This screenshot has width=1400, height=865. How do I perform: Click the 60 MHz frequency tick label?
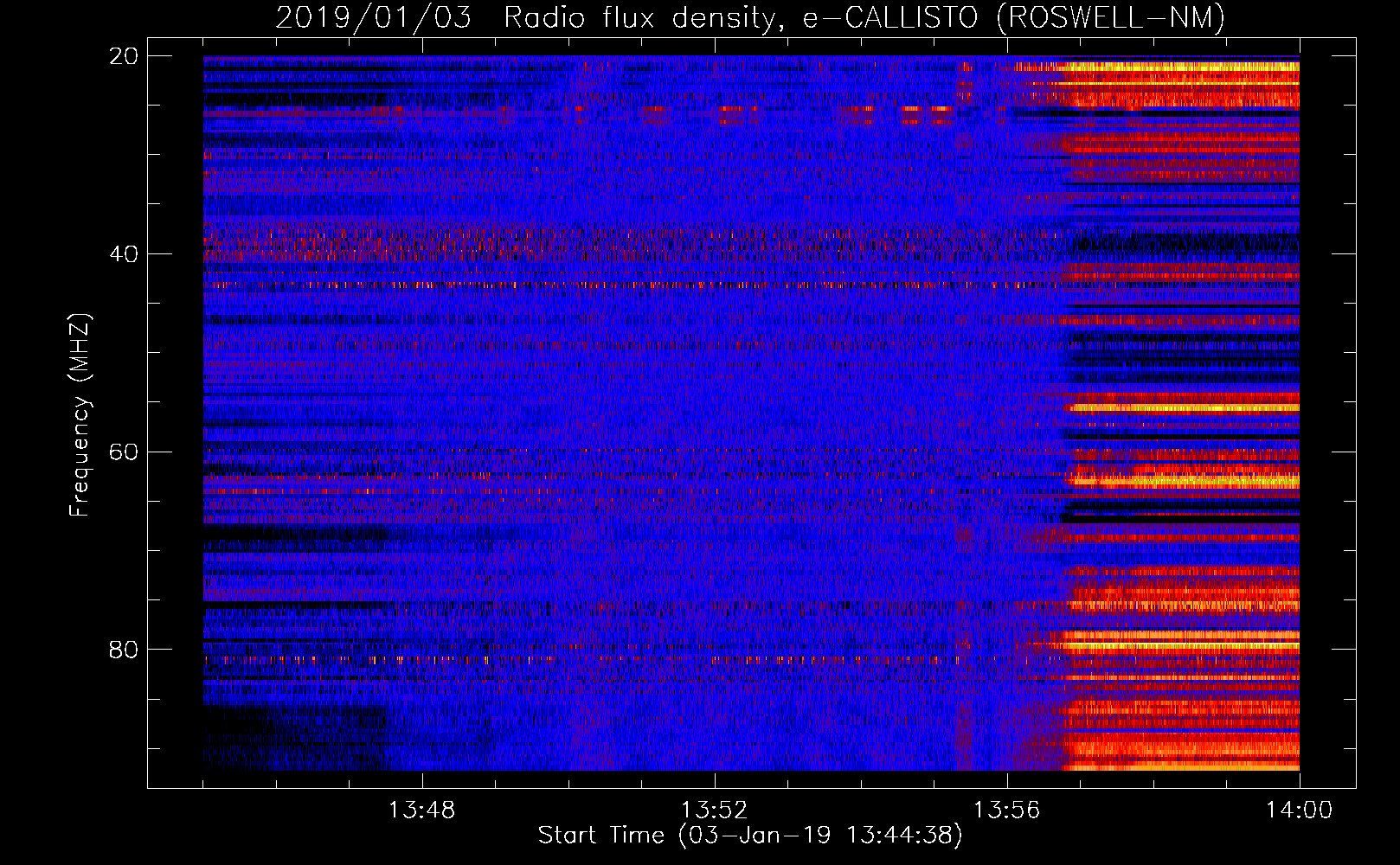pos(123,452)
